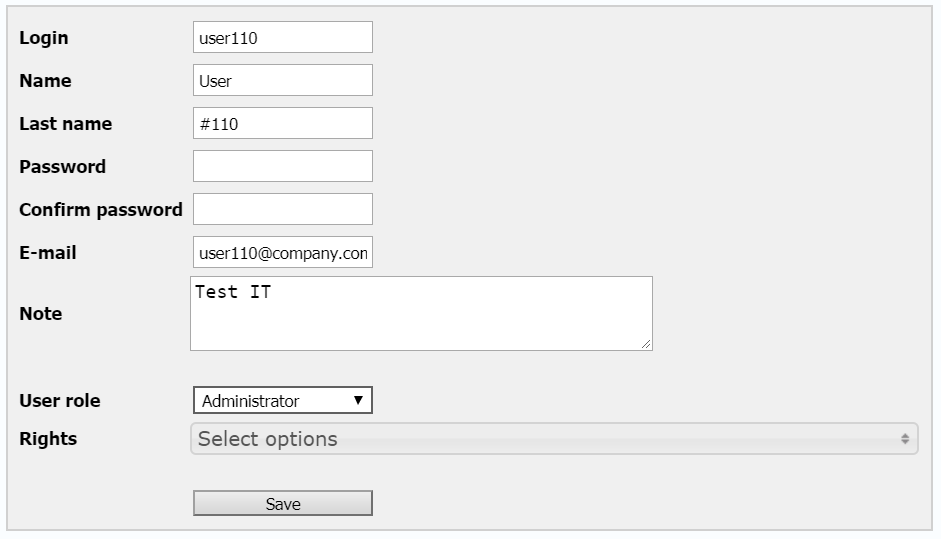941x539 pixels.
Task: Click the Last name field containing #110
Action: tap(282, 123)
